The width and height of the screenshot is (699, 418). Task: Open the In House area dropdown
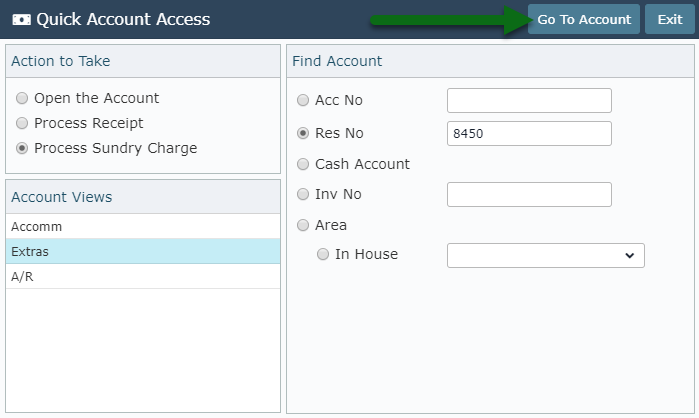click(x=546, y=255)
